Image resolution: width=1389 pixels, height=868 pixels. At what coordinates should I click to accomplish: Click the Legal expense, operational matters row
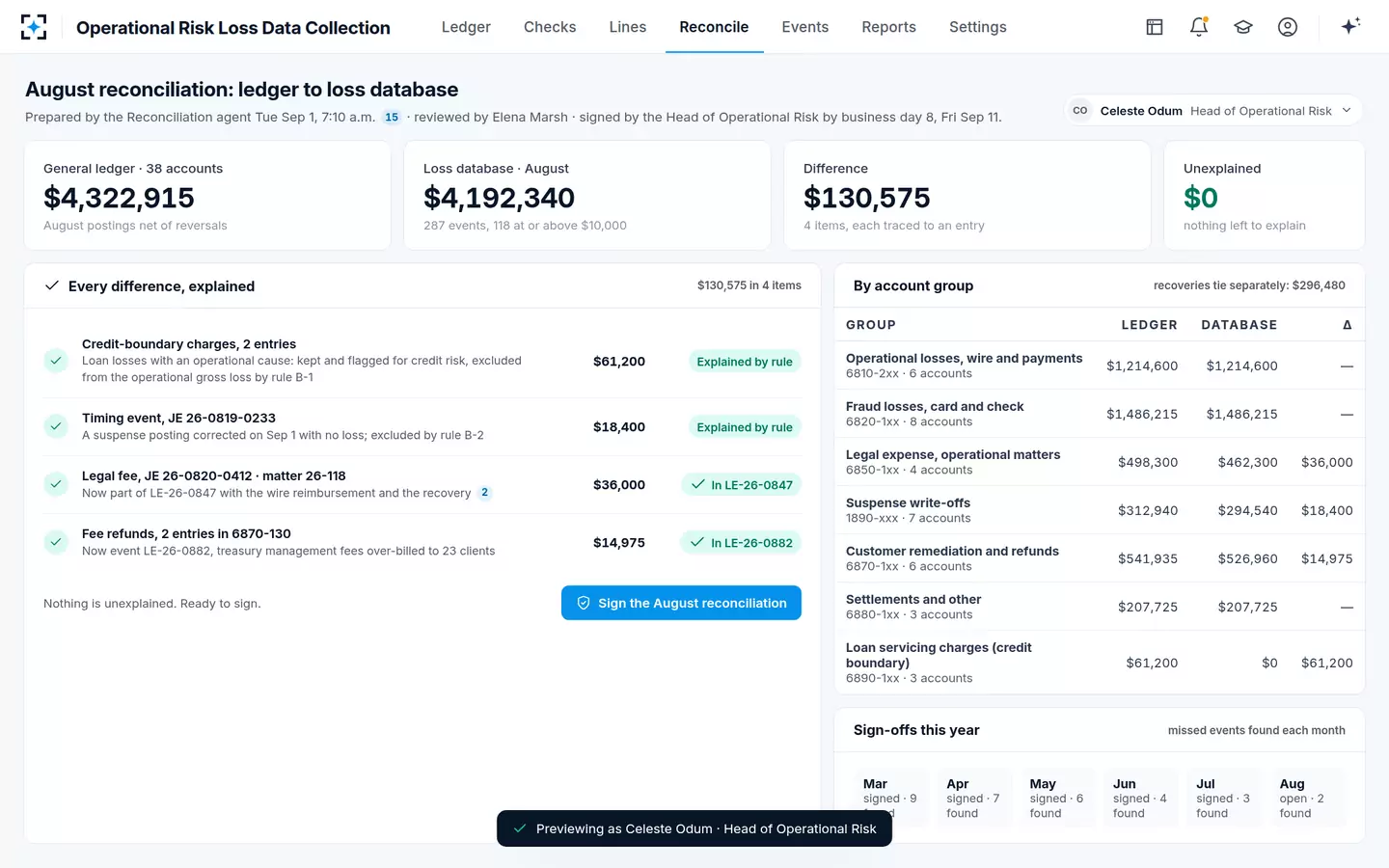[x=1100, y=462]
